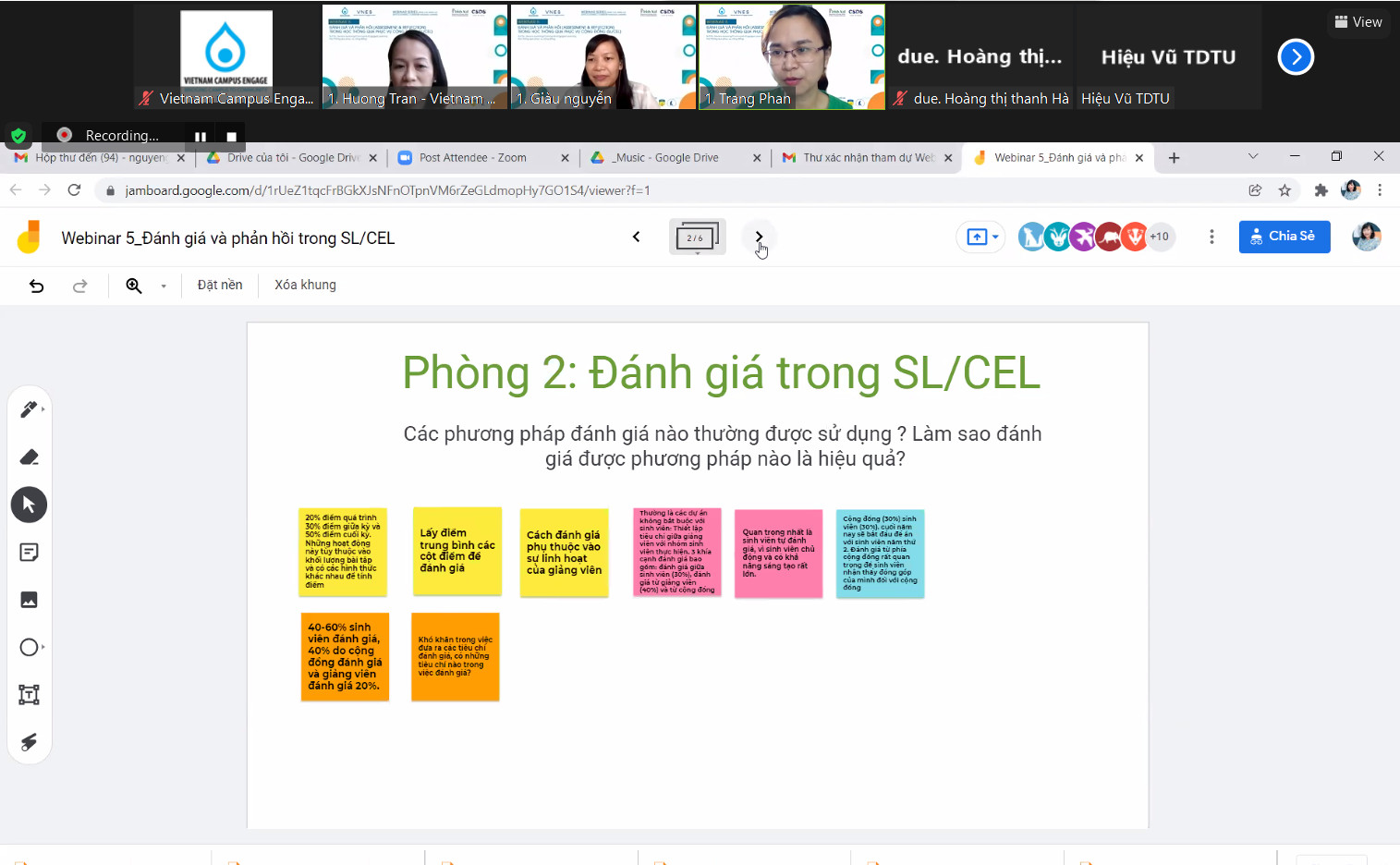1400x865 pixels.
Task: Pause the Zoom recording
Action: pyautogui.click(x=201, y=137)
